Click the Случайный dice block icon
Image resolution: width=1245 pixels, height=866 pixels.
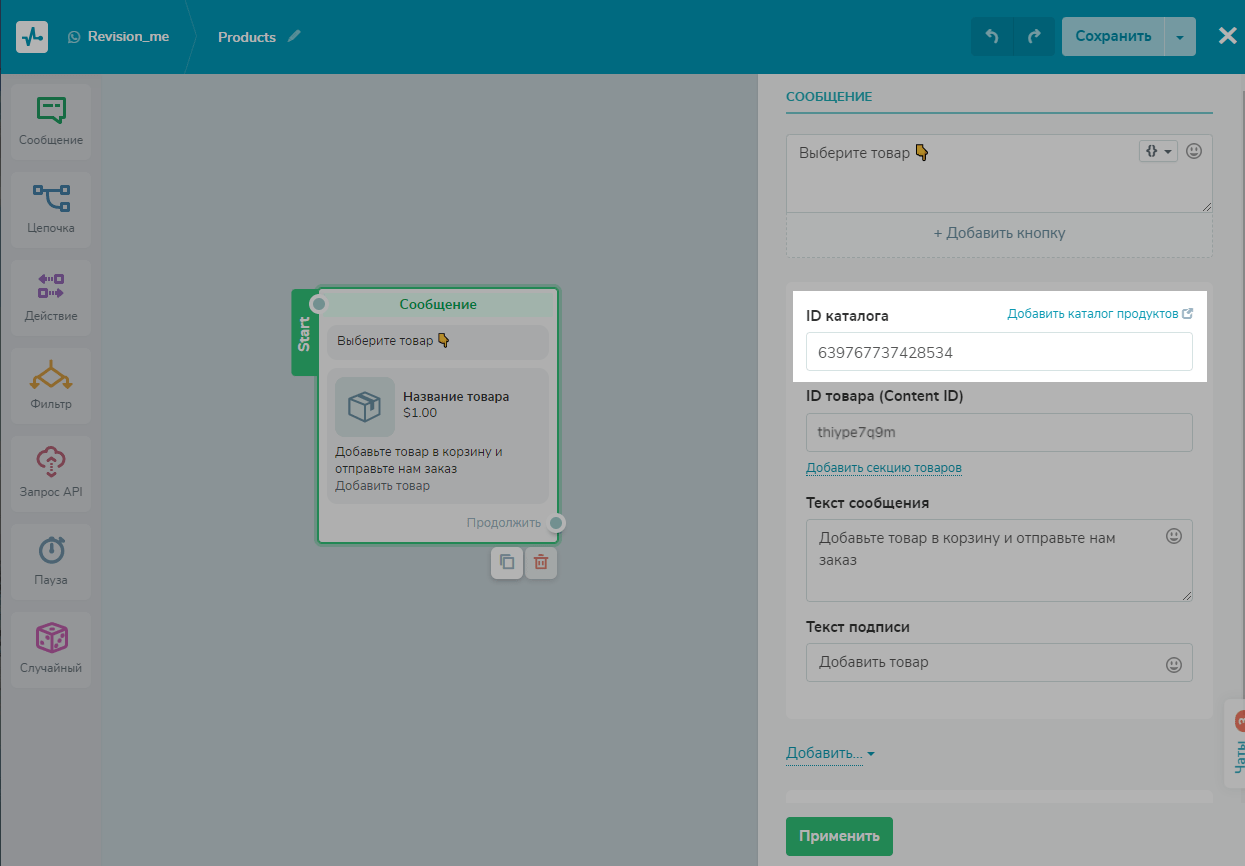(51, 649)
